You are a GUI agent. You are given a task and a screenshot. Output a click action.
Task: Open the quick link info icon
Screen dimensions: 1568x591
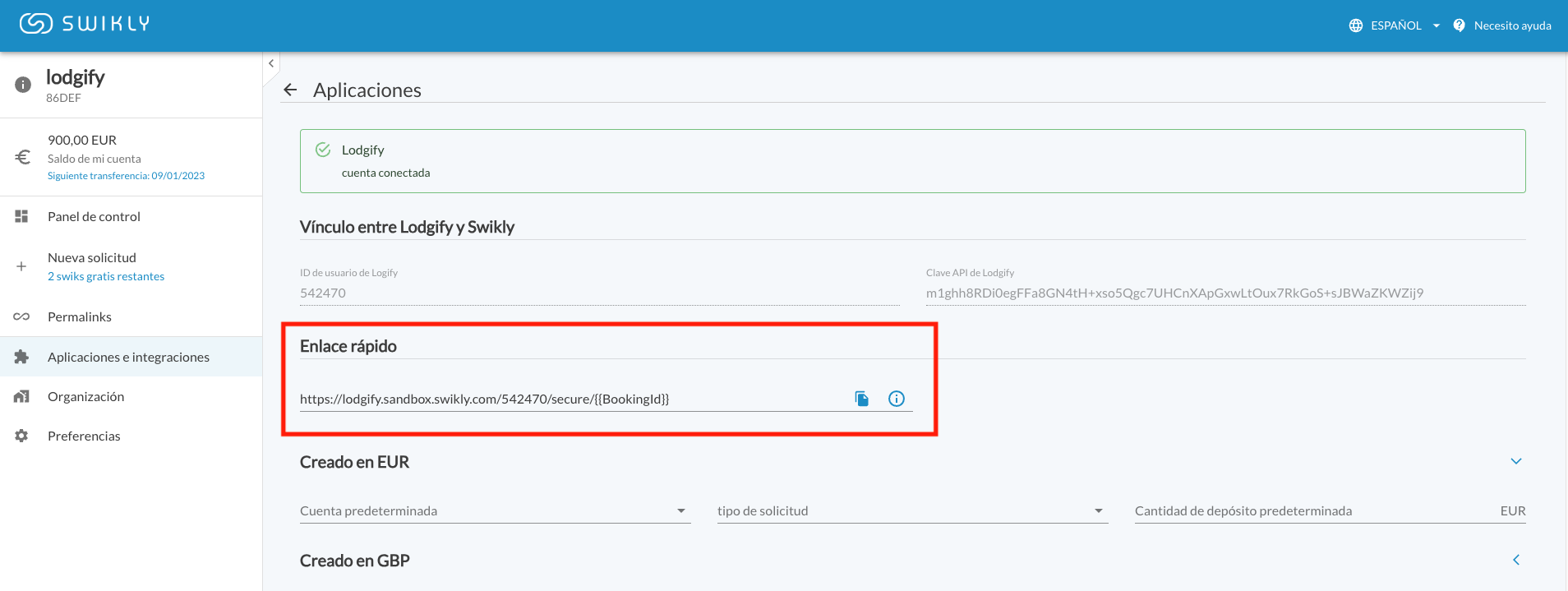click(897, 399)
